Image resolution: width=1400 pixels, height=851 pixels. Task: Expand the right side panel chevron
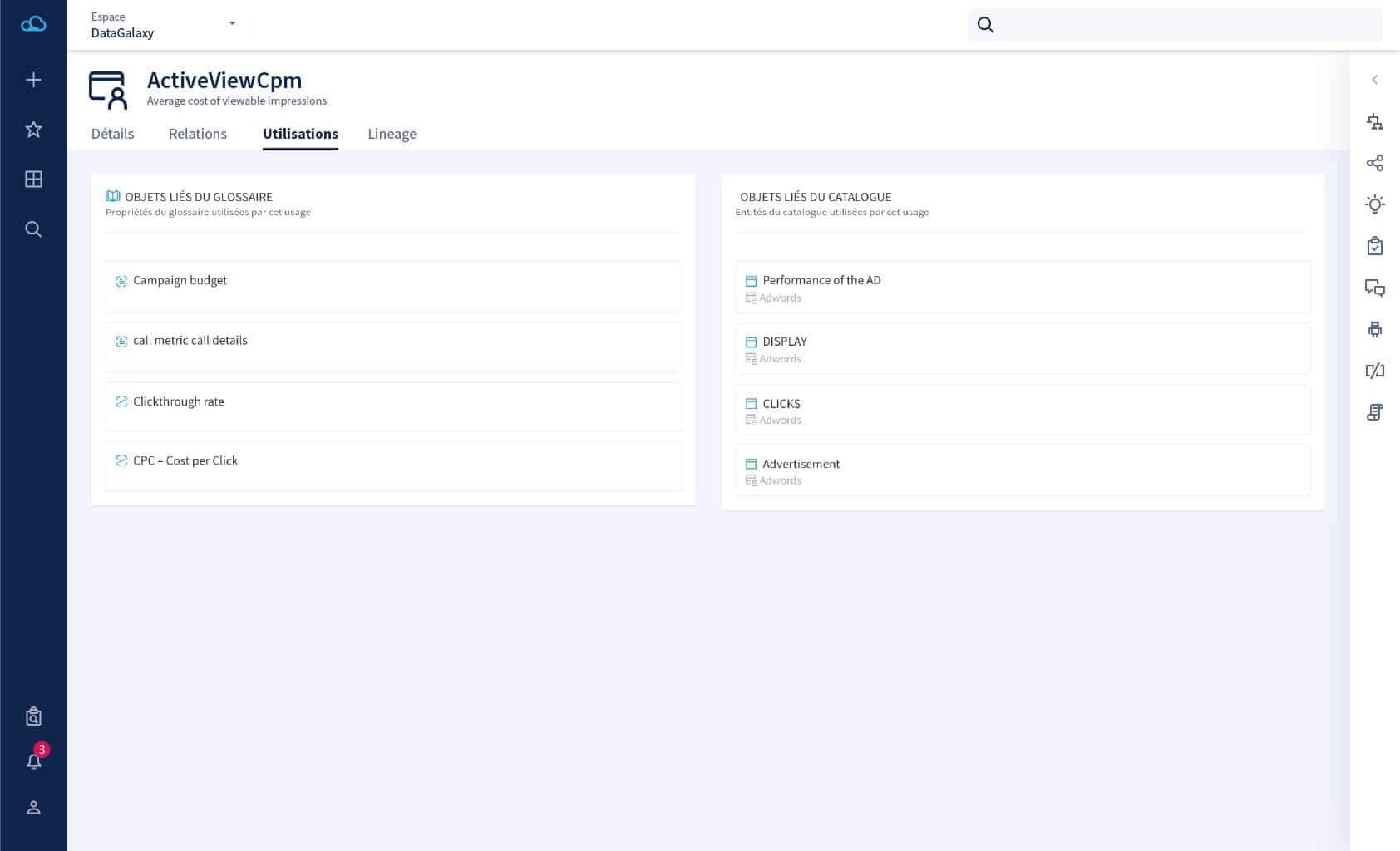tap(1374, 80)
